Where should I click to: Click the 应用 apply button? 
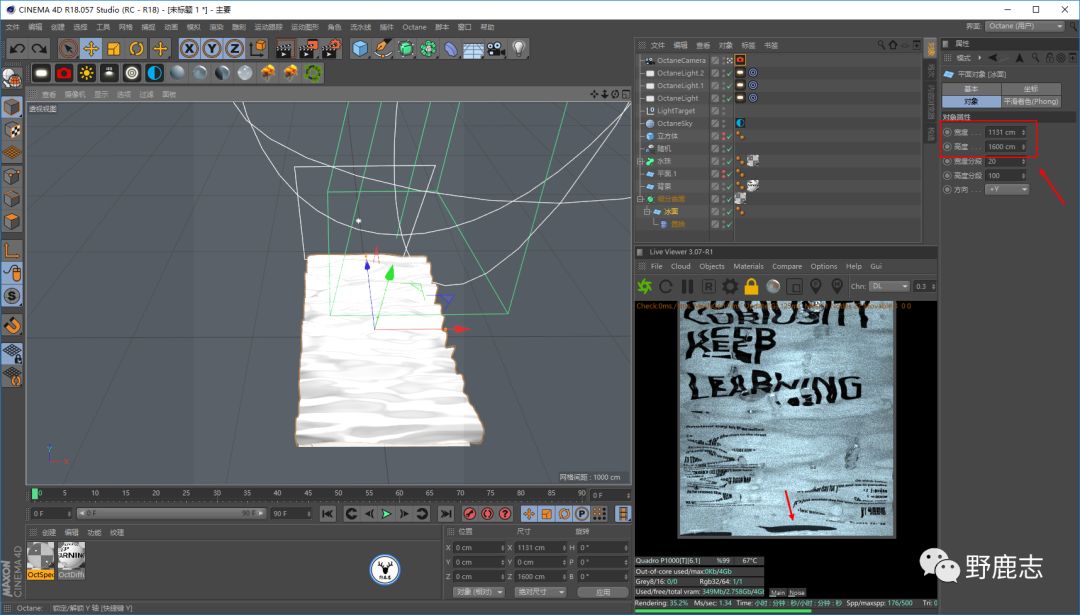pyautogui.click(x=602, y=592)
